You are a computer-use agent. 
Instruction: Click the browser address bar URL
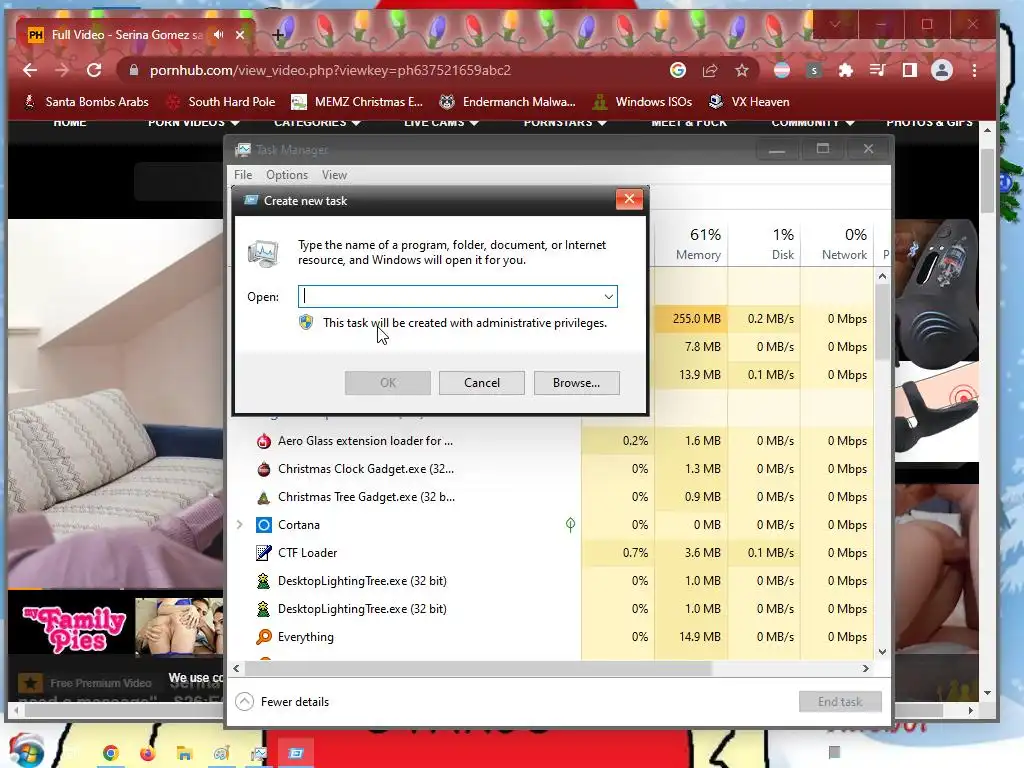click(x=330, y=71)
